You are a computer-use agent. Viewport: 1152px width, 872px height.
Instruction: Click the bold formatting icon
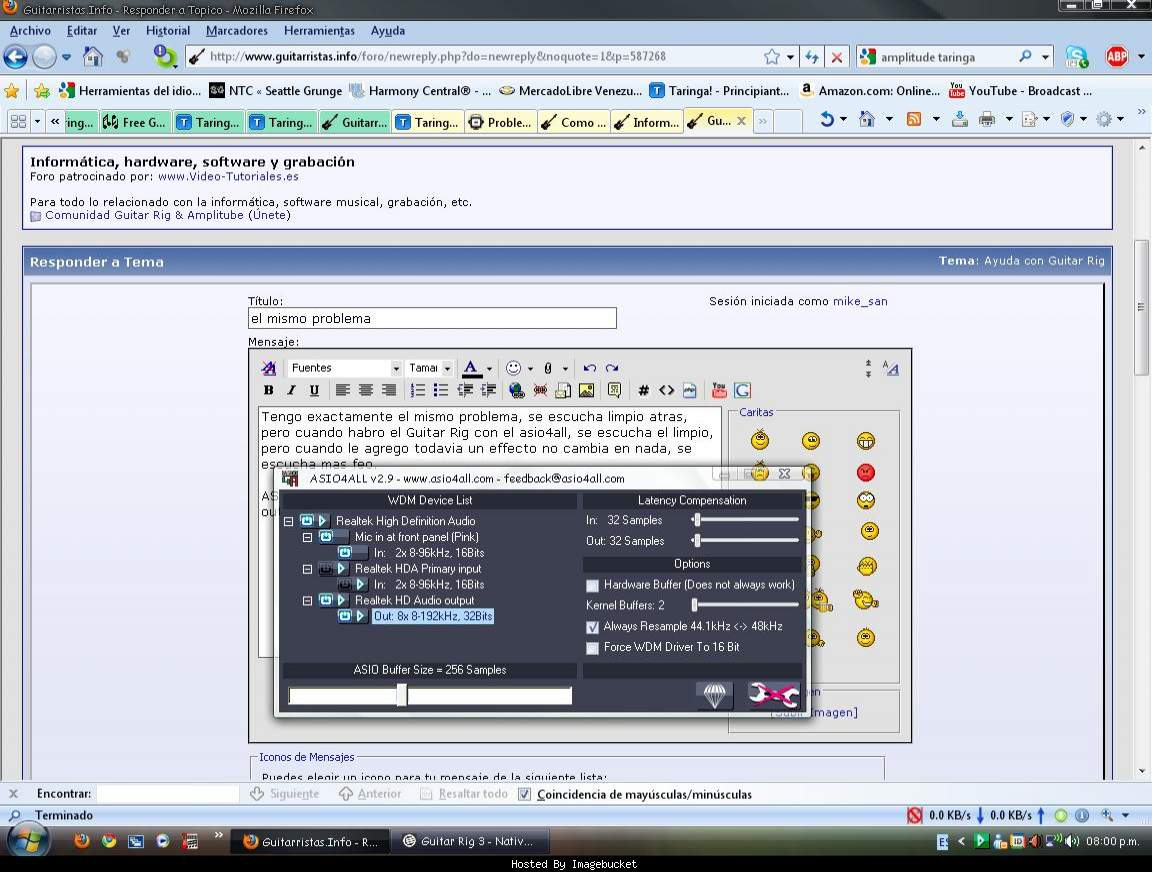(x=268, y=391)
